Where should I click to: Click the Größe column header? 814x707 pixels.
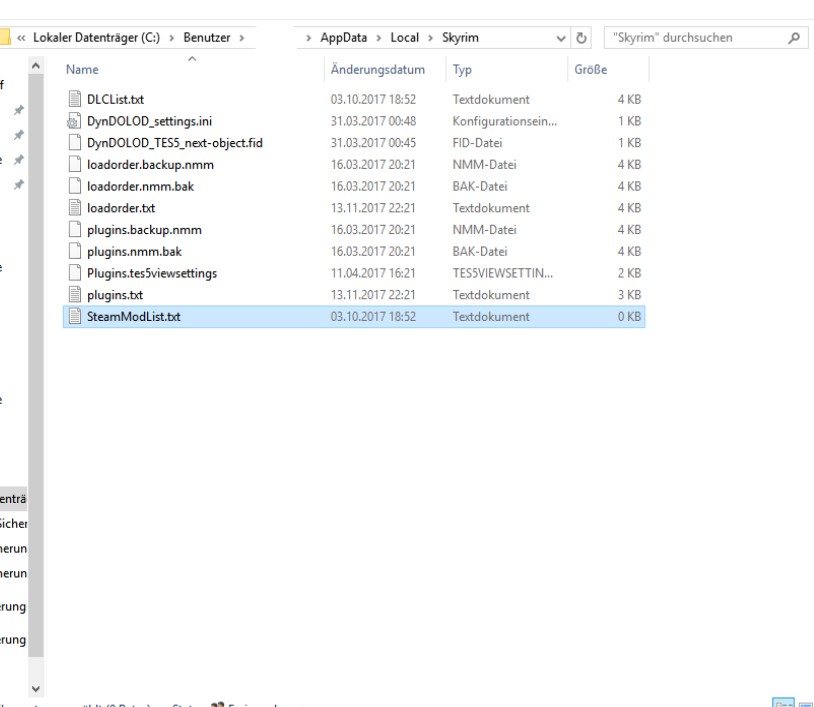[590, 70]
